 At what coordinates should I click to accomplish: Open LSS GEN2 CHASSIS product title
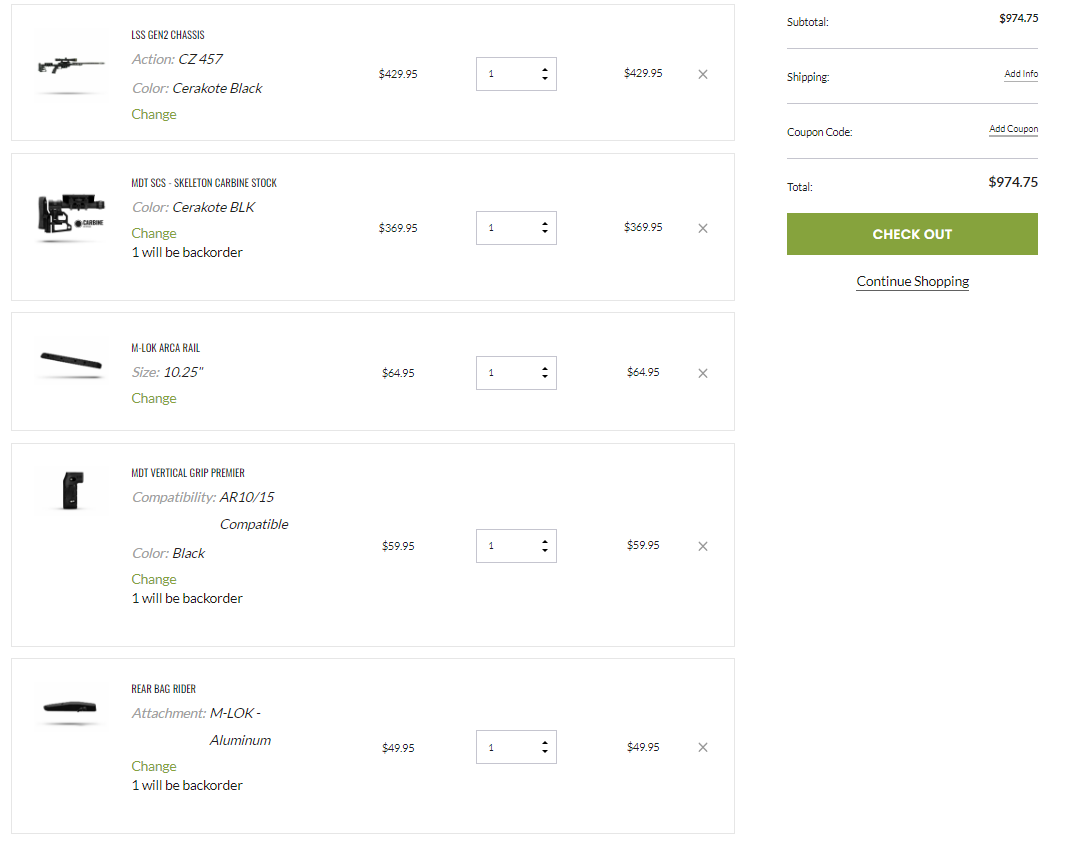pyautogui.click(x=168, y=35)
